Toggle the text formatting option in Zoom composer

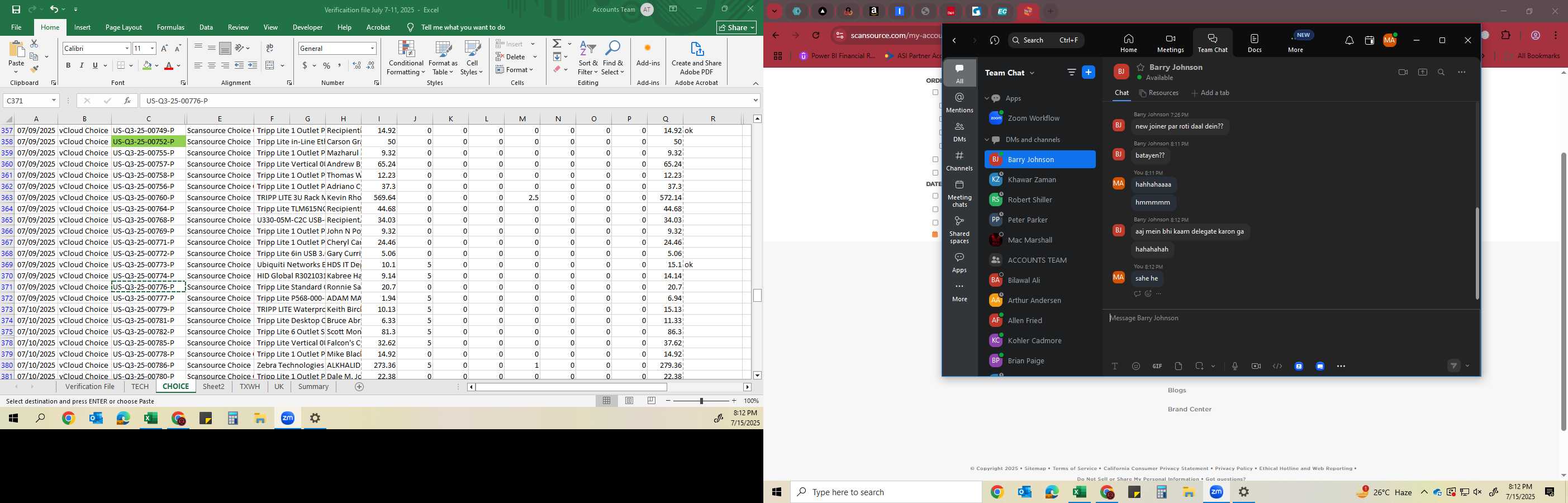pyautogui.click(x=1114, y=366)
